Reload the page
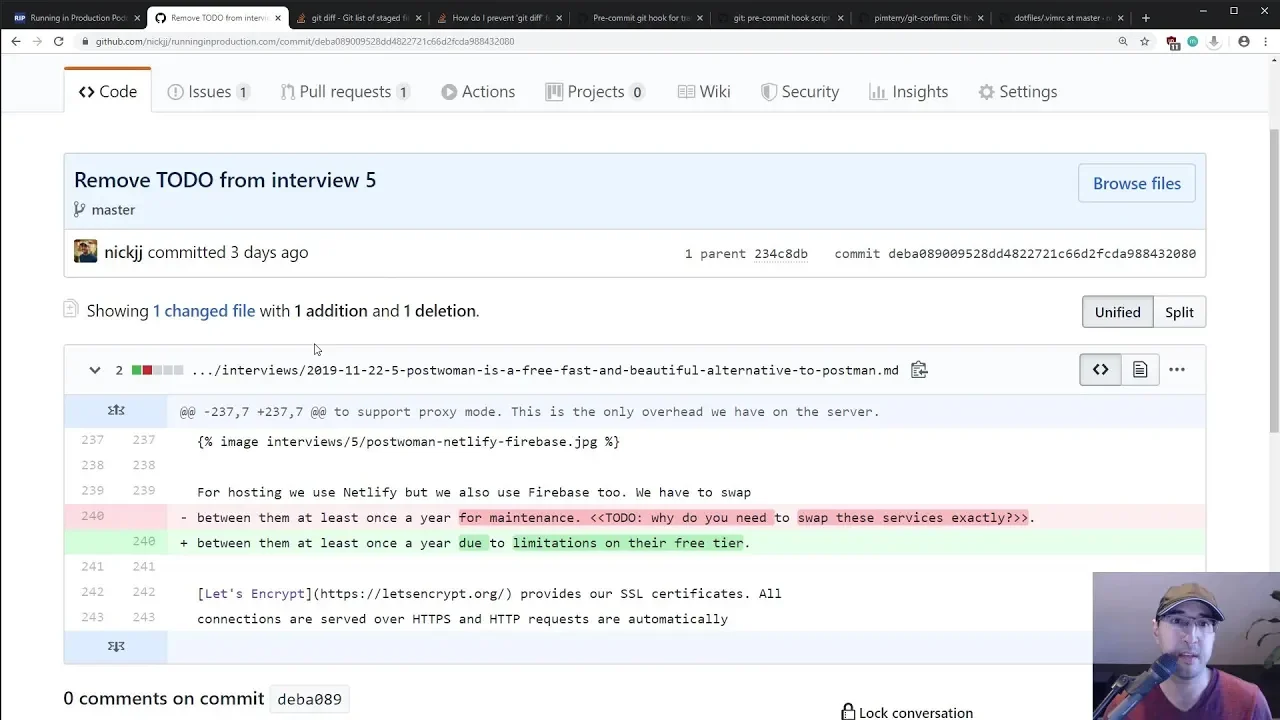This screenshot has height=720, width=1280. (59, 41)
